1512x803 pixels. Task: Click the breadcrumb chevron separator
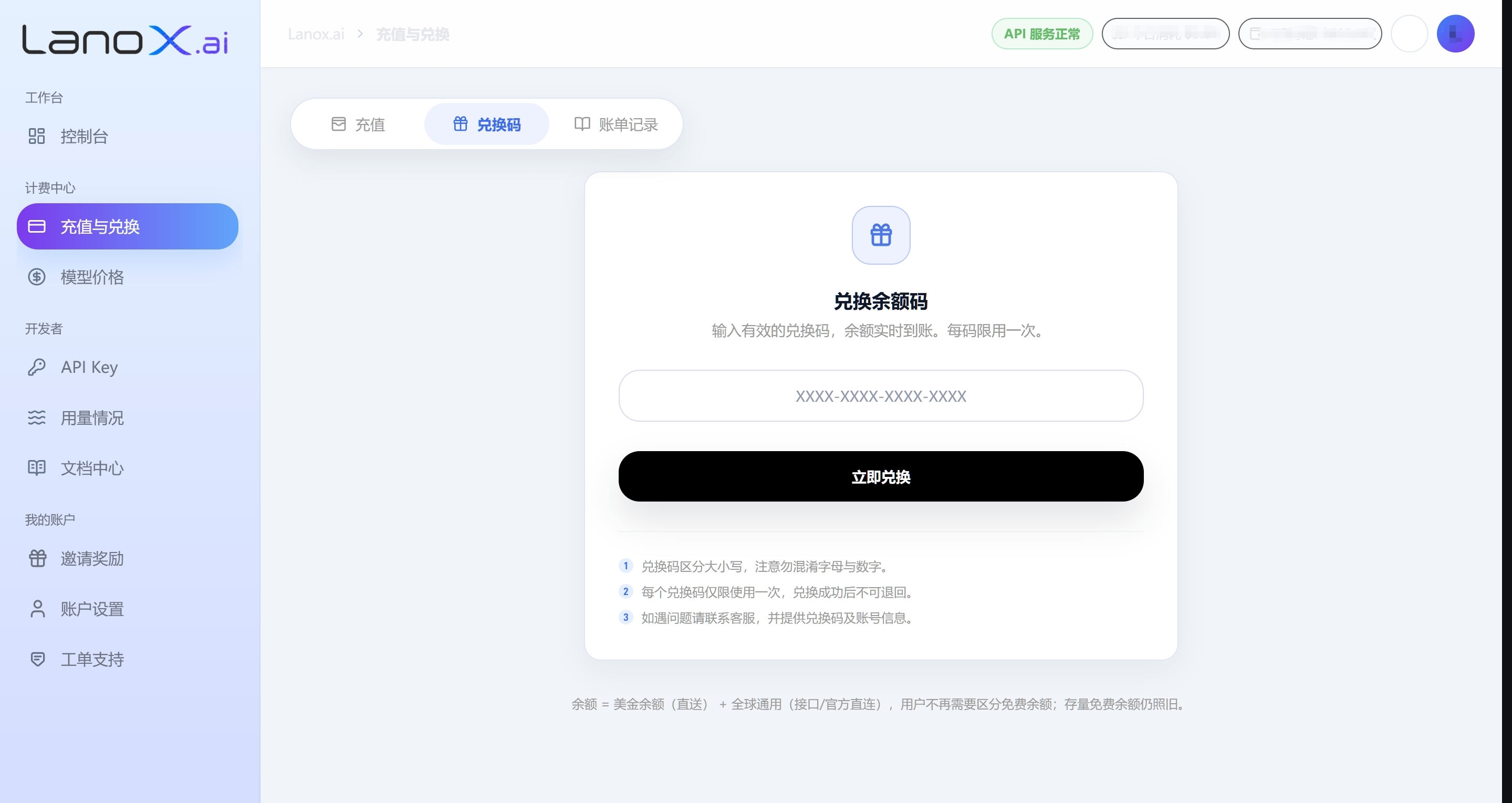(x=360, y=34)
